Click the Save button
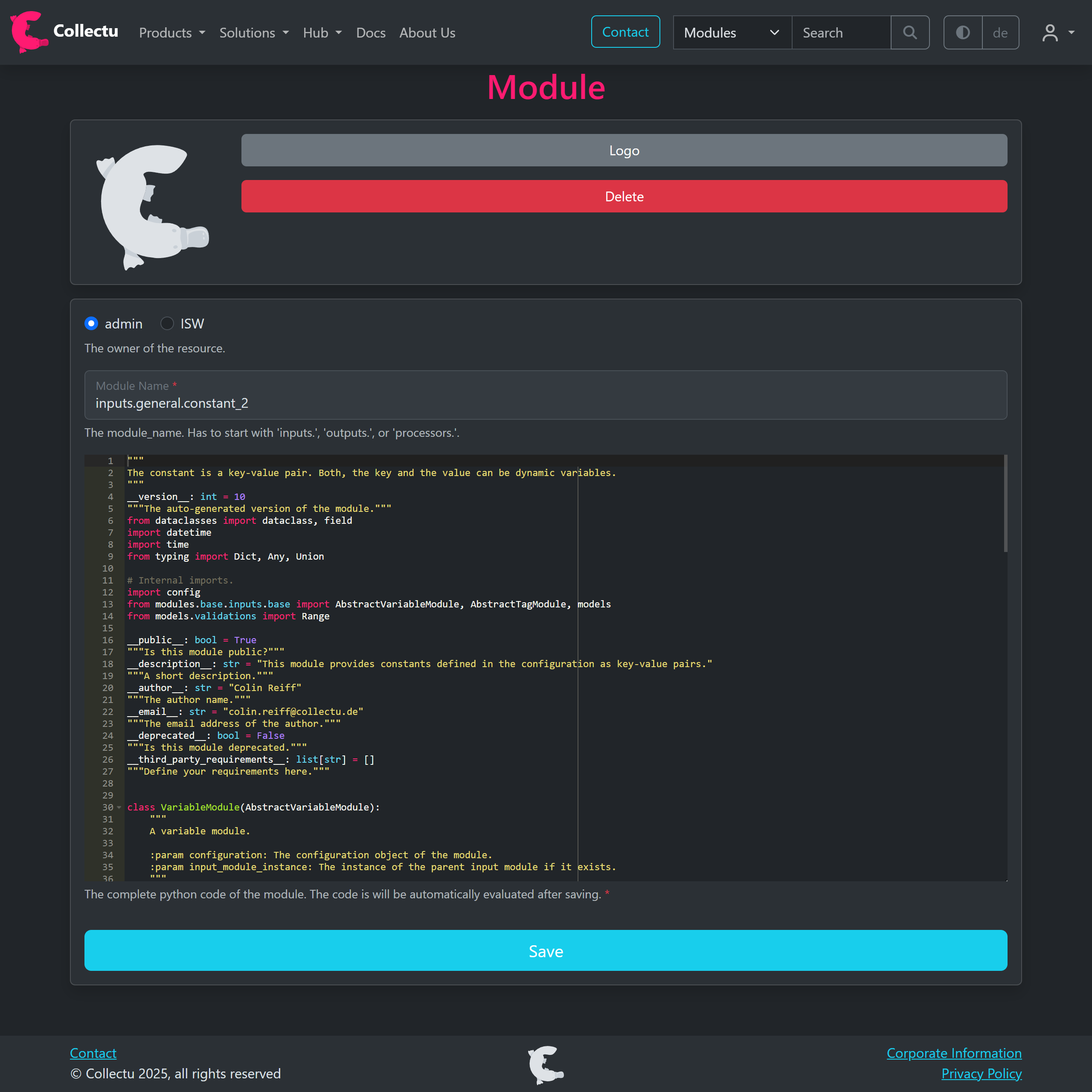The image size is (1092, 1092). pyautogui.click(x=546, y=951)
